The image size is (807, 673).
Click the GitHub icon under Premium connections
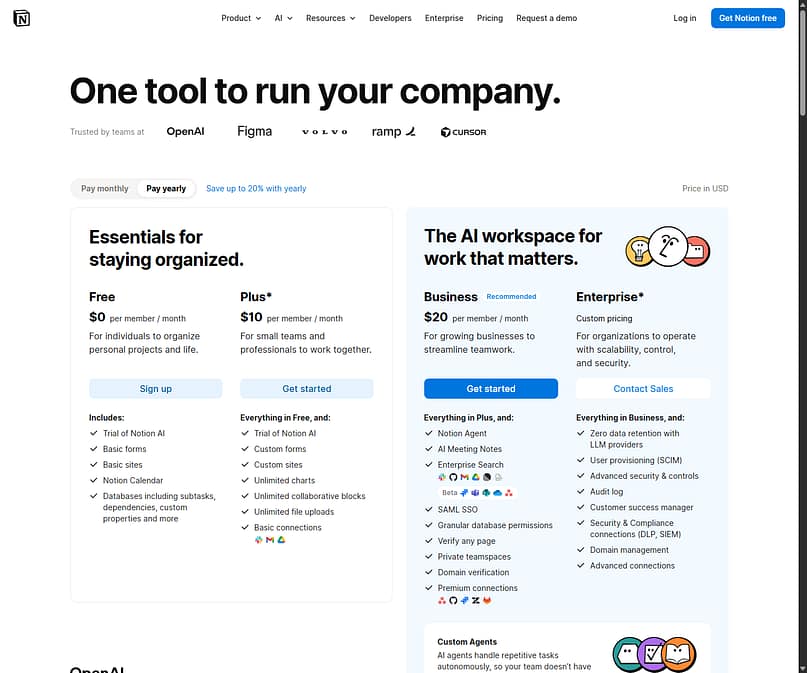pos(453,600)
